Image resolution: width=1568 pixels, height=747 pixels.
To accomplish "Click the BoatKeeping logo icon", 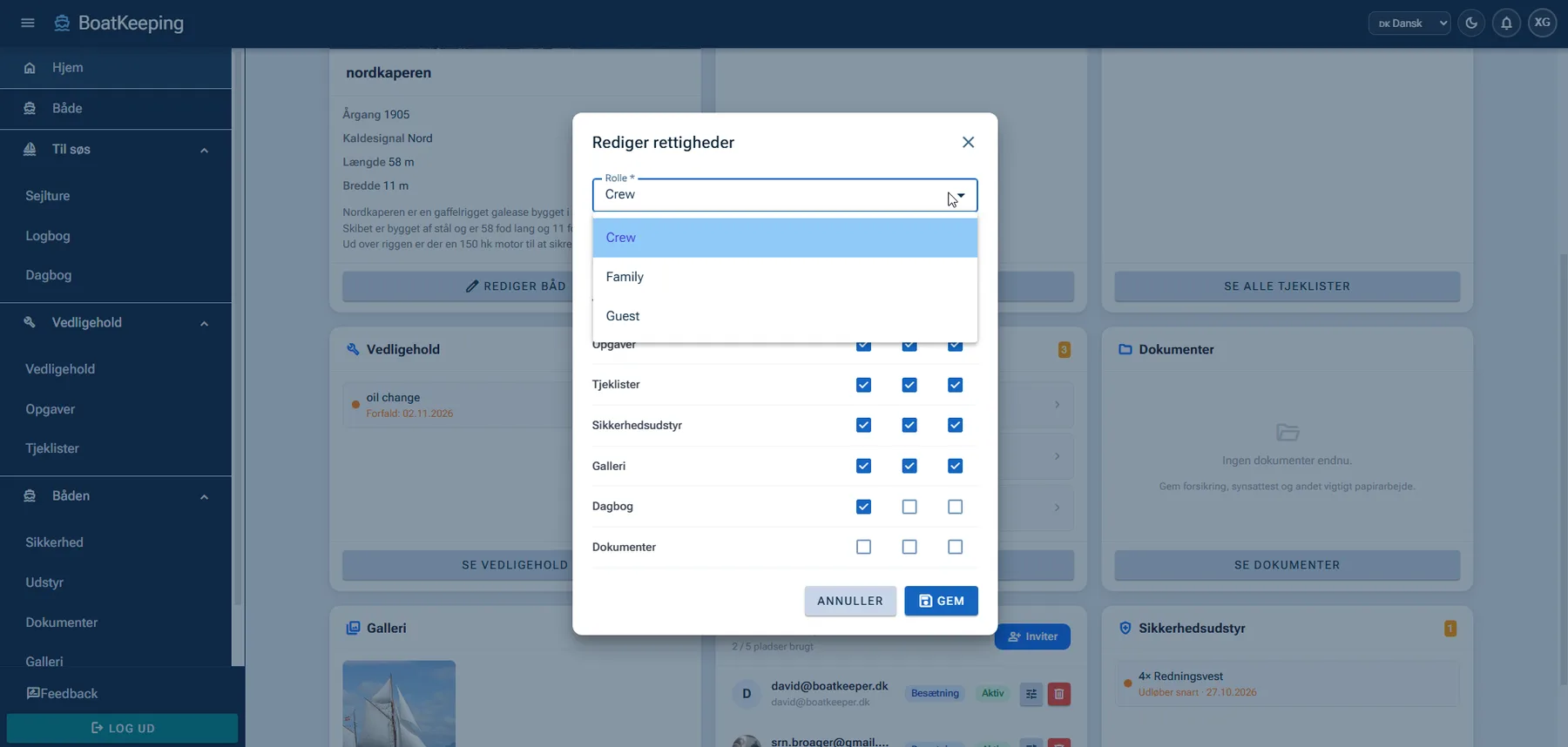I will coord(62,24).
